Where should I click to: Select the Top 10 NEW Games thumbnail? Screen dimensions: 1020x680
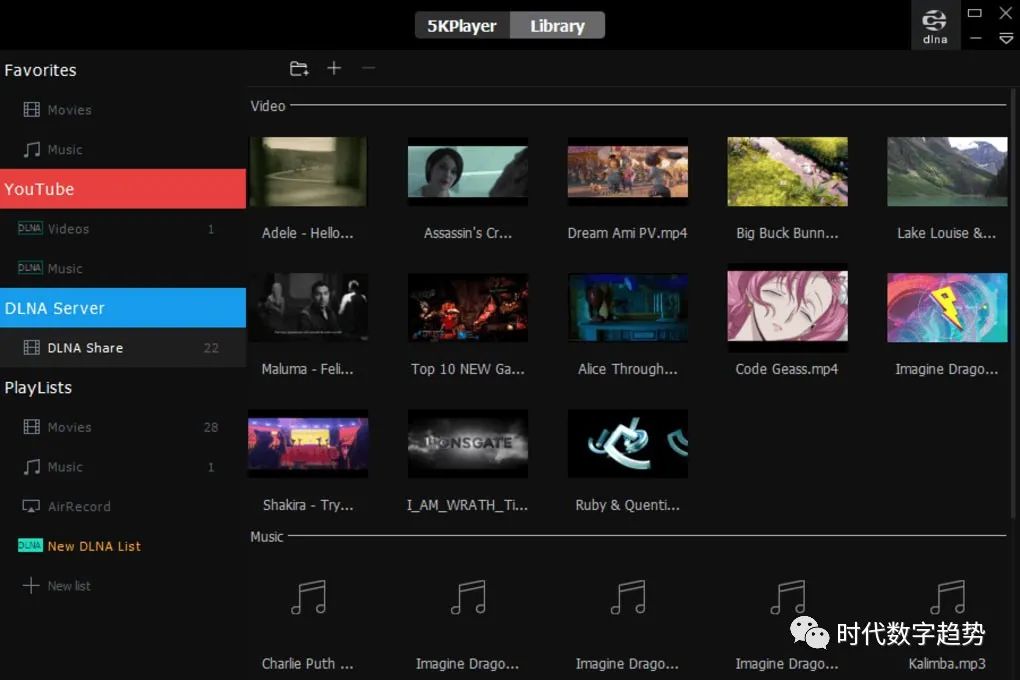click(468, 307)
